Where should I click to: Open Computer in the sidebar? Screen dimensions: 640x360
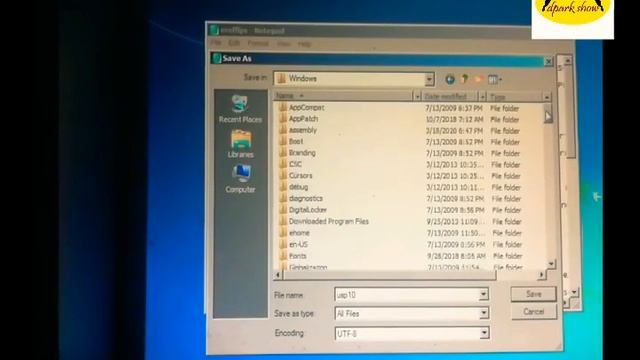[x=240, y=179]
